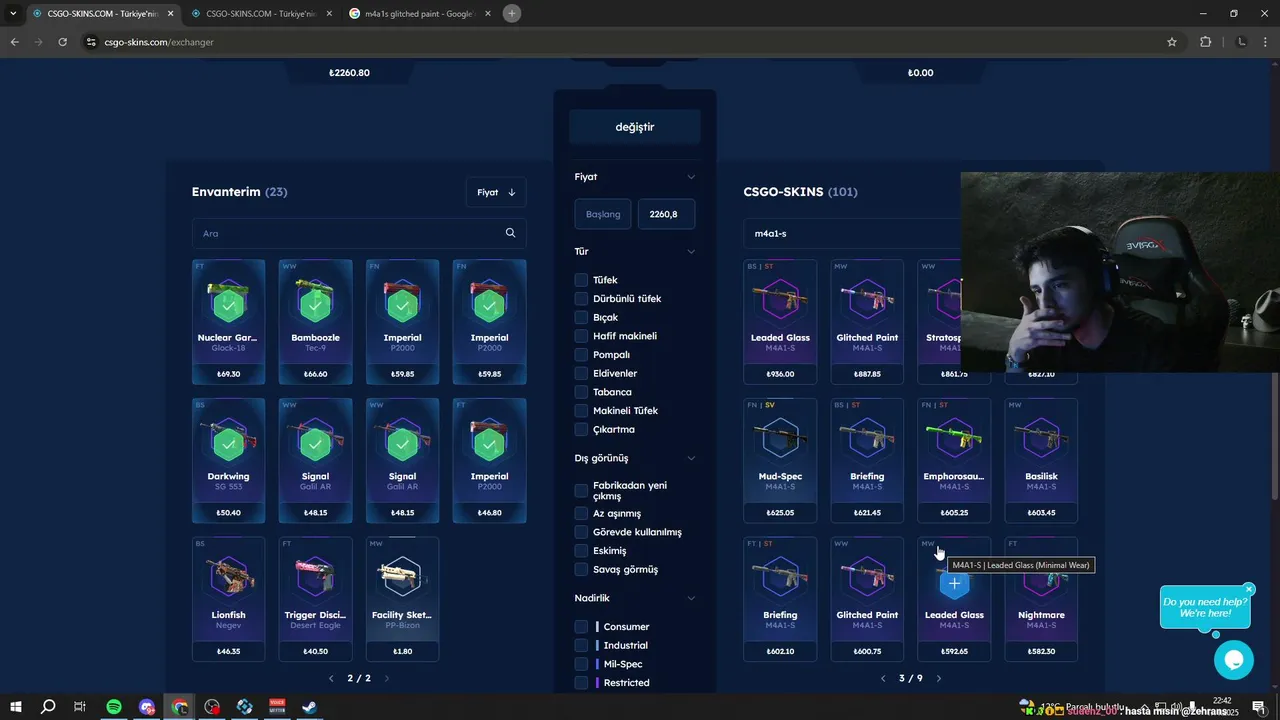1280x720 pixels.
Task: Select the Briefing ₺602.10 skin
Action: (x=780, y=600)
